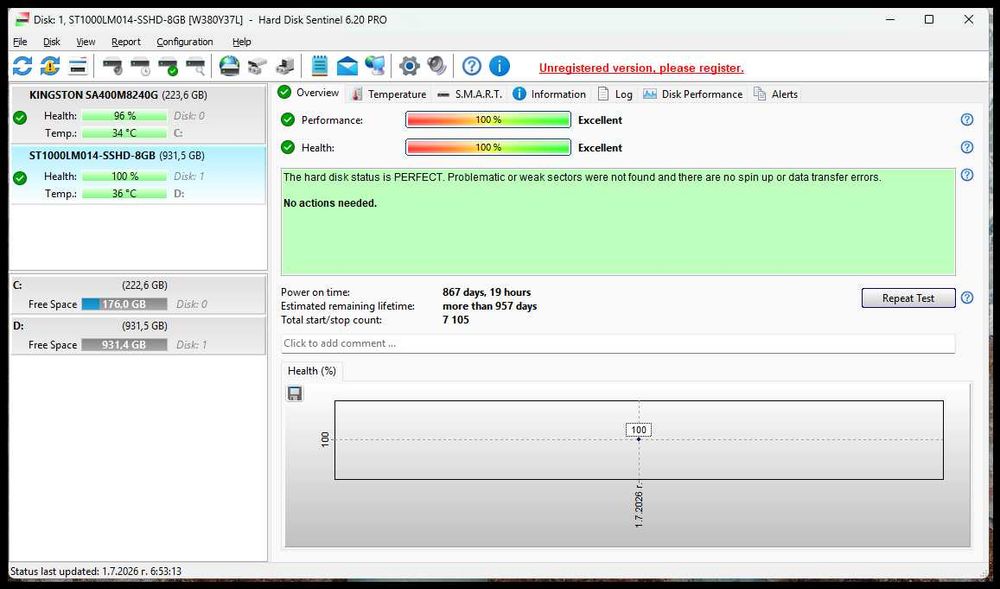Click the ST1000LM014 100 % health bar
The height and width of the screenshot is (589, 1000).
pyautogui.click(x=124, y=176)
